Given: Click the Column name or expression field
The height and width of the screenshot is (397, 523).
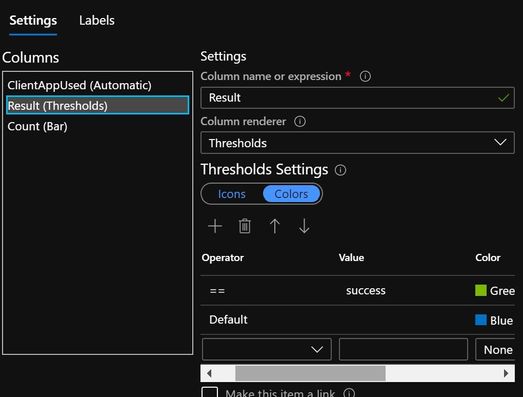Looking at the screenshot, I should pos(357,98).
